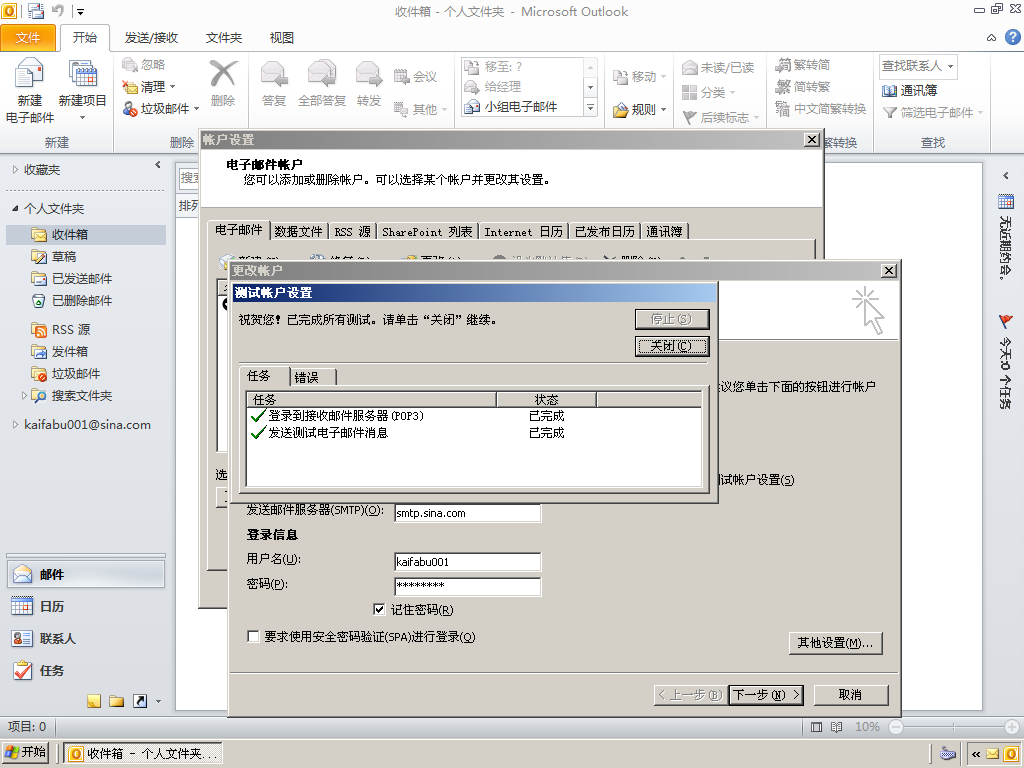Switch to Tasks (任务) in navigation pane
Viewport: 1024px width, 768px height.
point(86,671)
